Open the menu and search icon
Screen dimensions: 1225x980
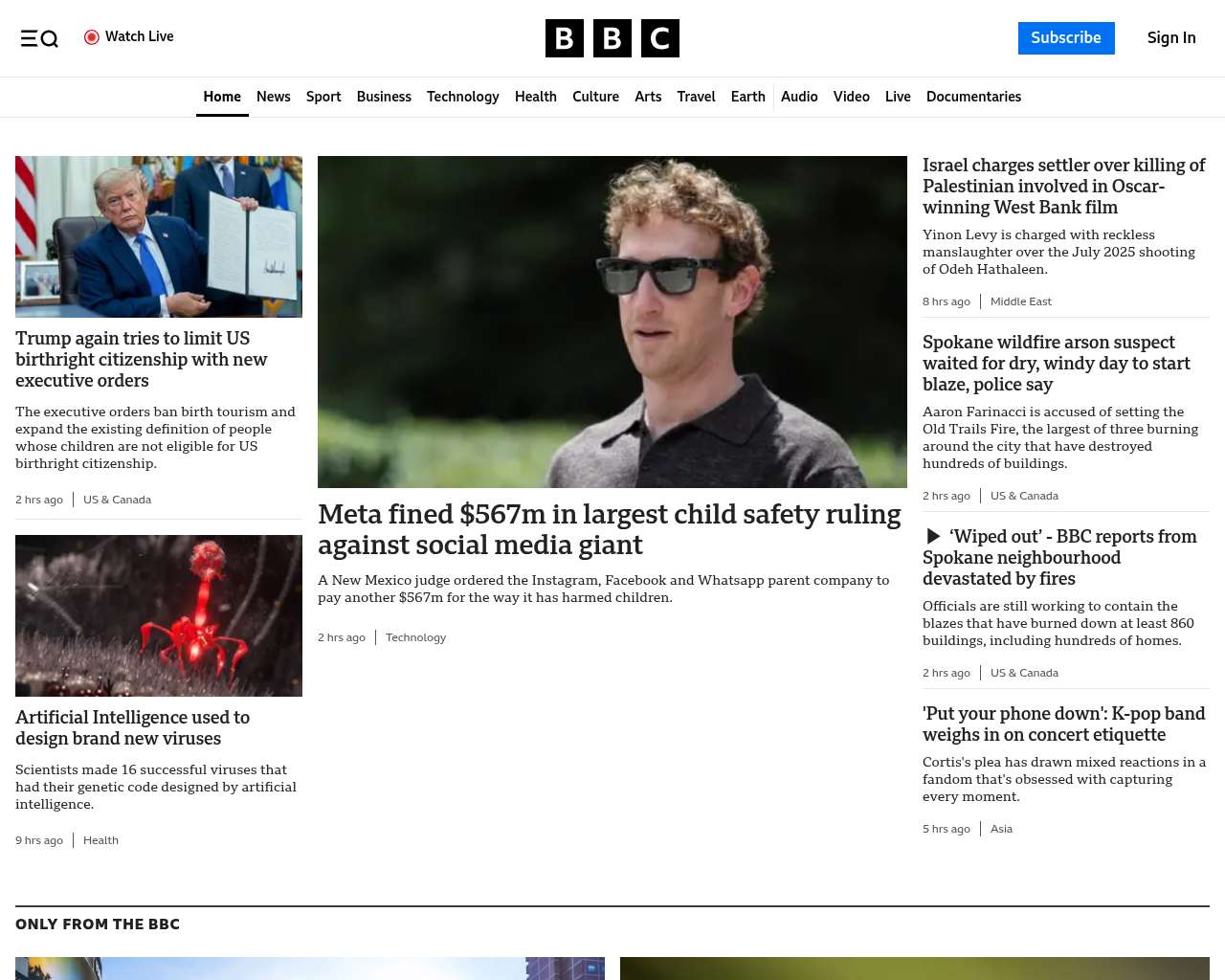tap(39, 38)
